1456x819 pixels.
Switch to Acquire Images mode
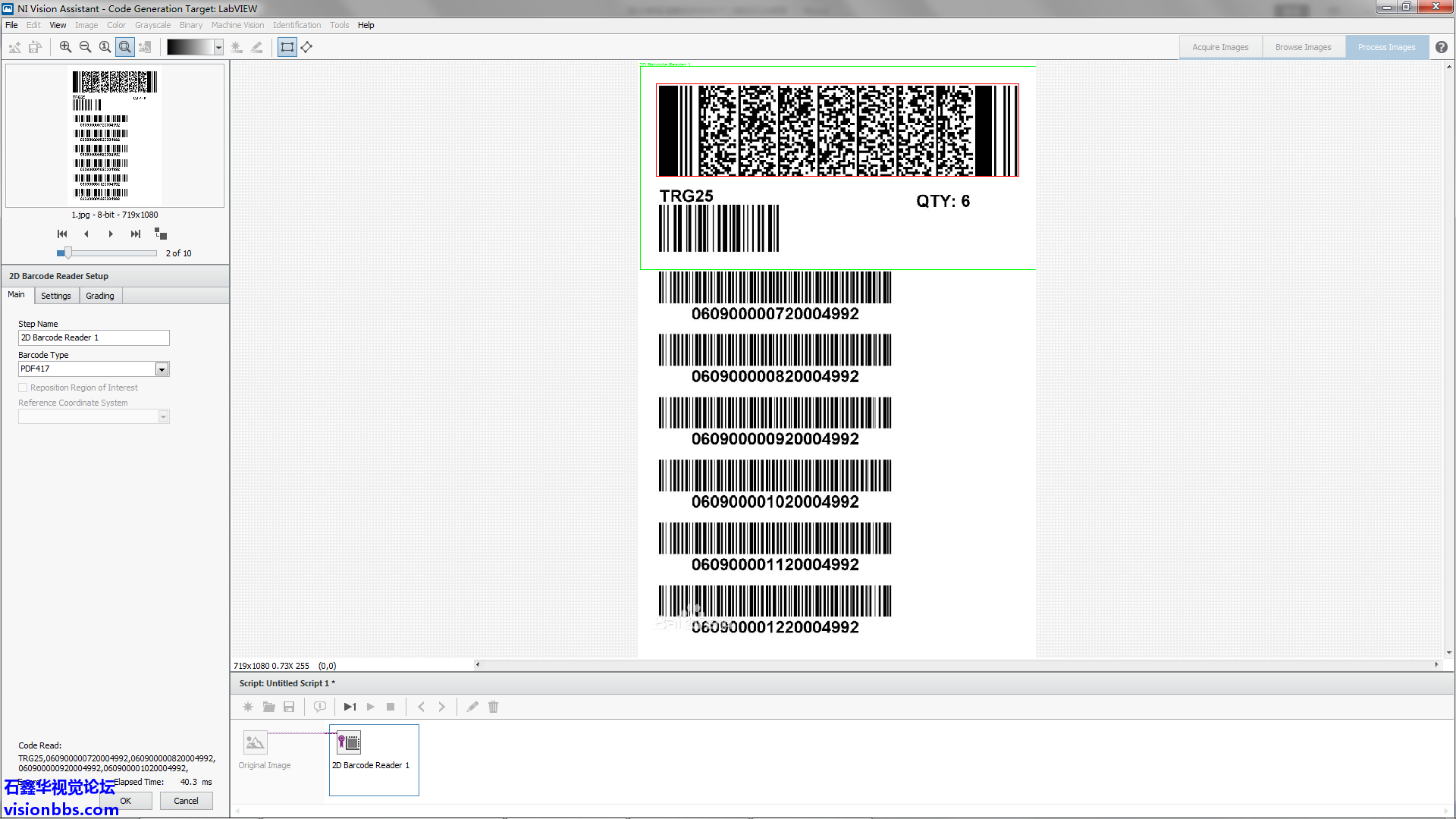[x=1220, y=47]
